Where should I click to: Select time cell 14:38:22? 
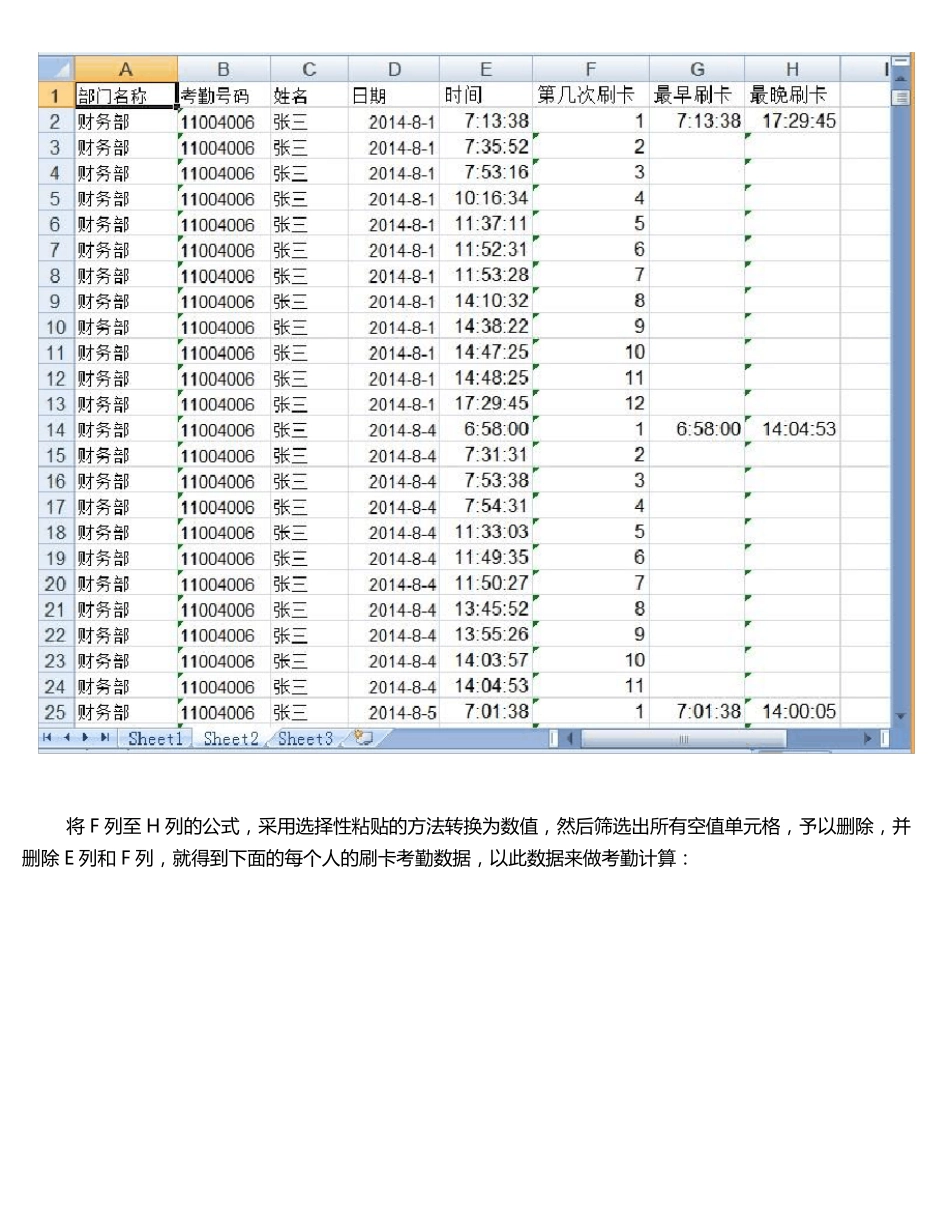[x=486, y=327]
